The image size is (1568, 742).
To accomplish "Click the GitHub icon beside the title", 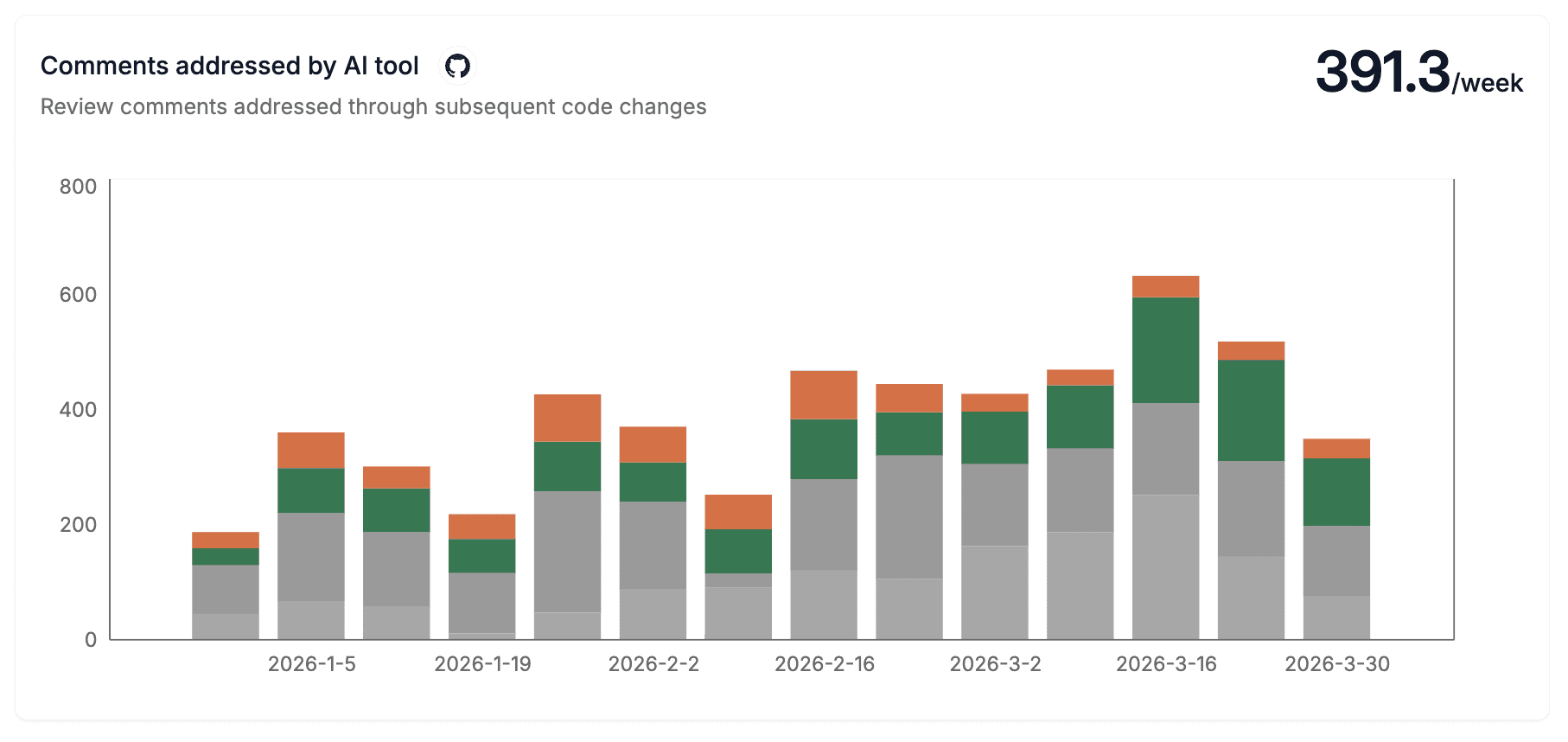I will (457, 66).
